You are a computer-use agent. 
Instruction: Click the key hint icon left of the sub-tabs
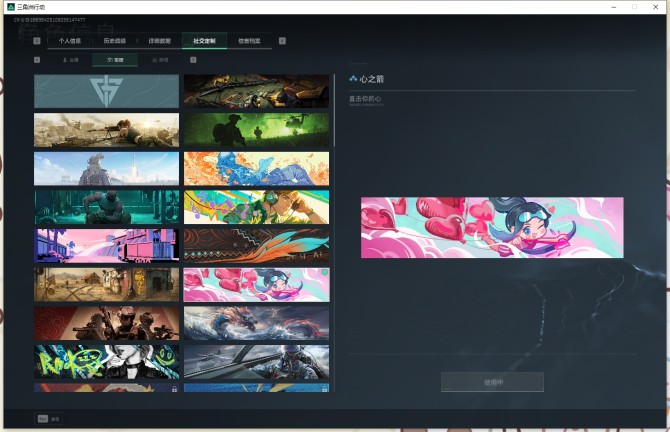click(x=37, y=60)
